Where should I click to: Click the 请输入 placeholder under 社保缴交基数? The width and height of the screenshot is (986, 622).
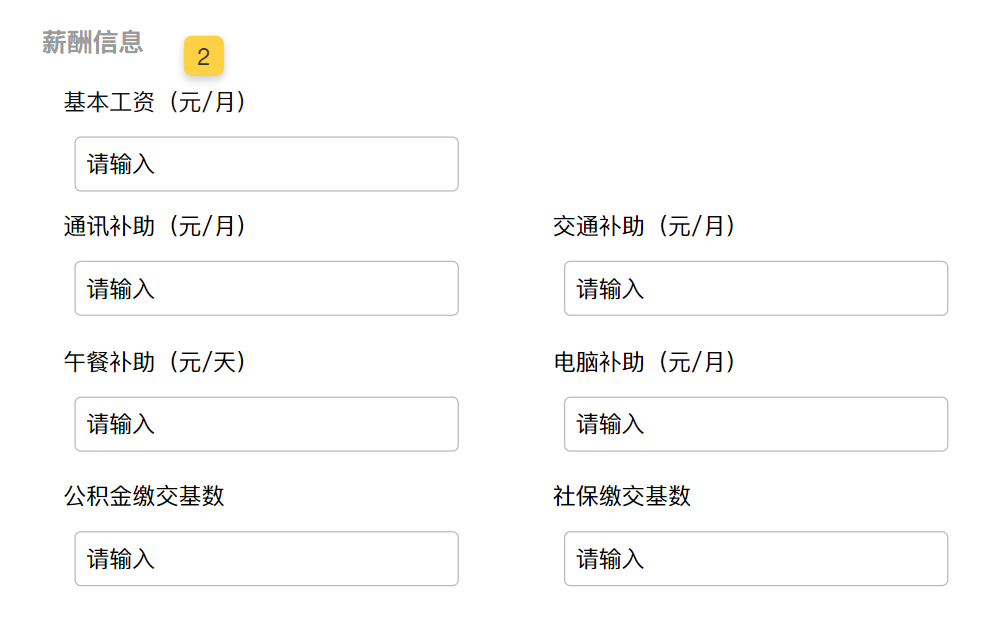(610, 560)
